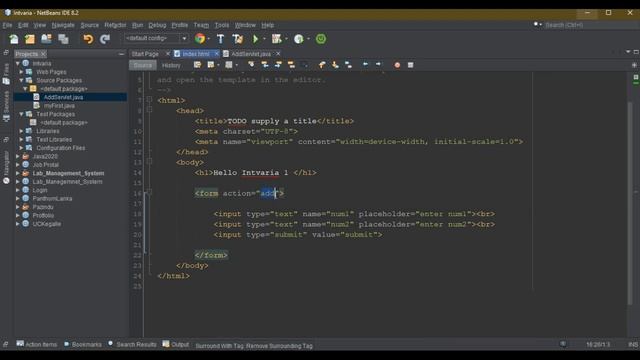This screenshot has height=360, width=640.
Task: Switch to Source view button
Action: click(143, 65)
